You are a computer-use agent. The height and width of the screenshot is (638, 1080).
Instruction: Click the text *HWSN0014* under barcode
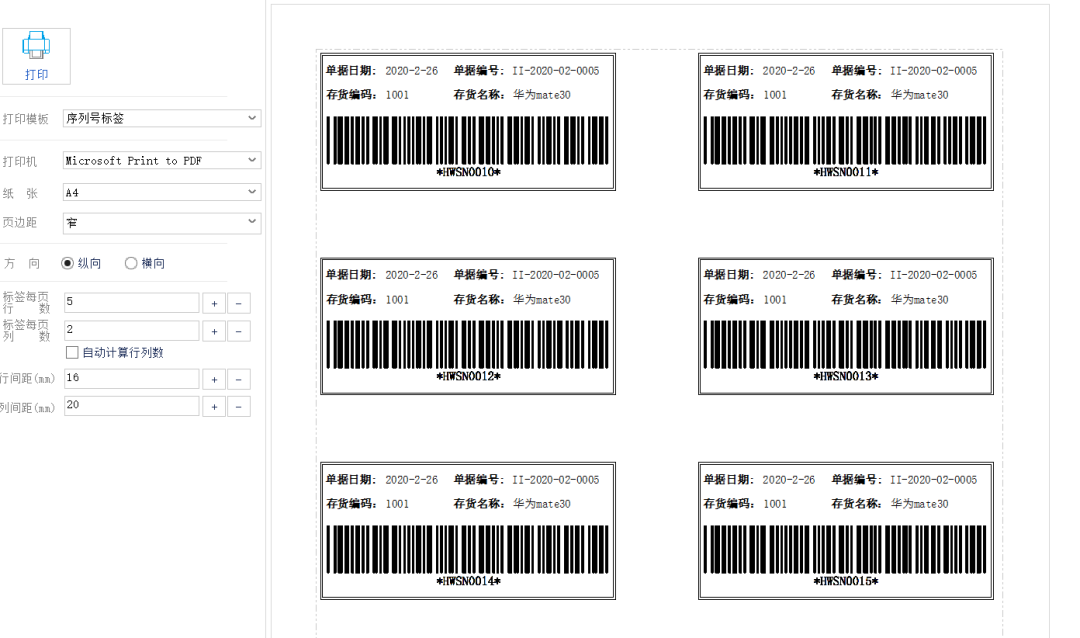[468, 582]
